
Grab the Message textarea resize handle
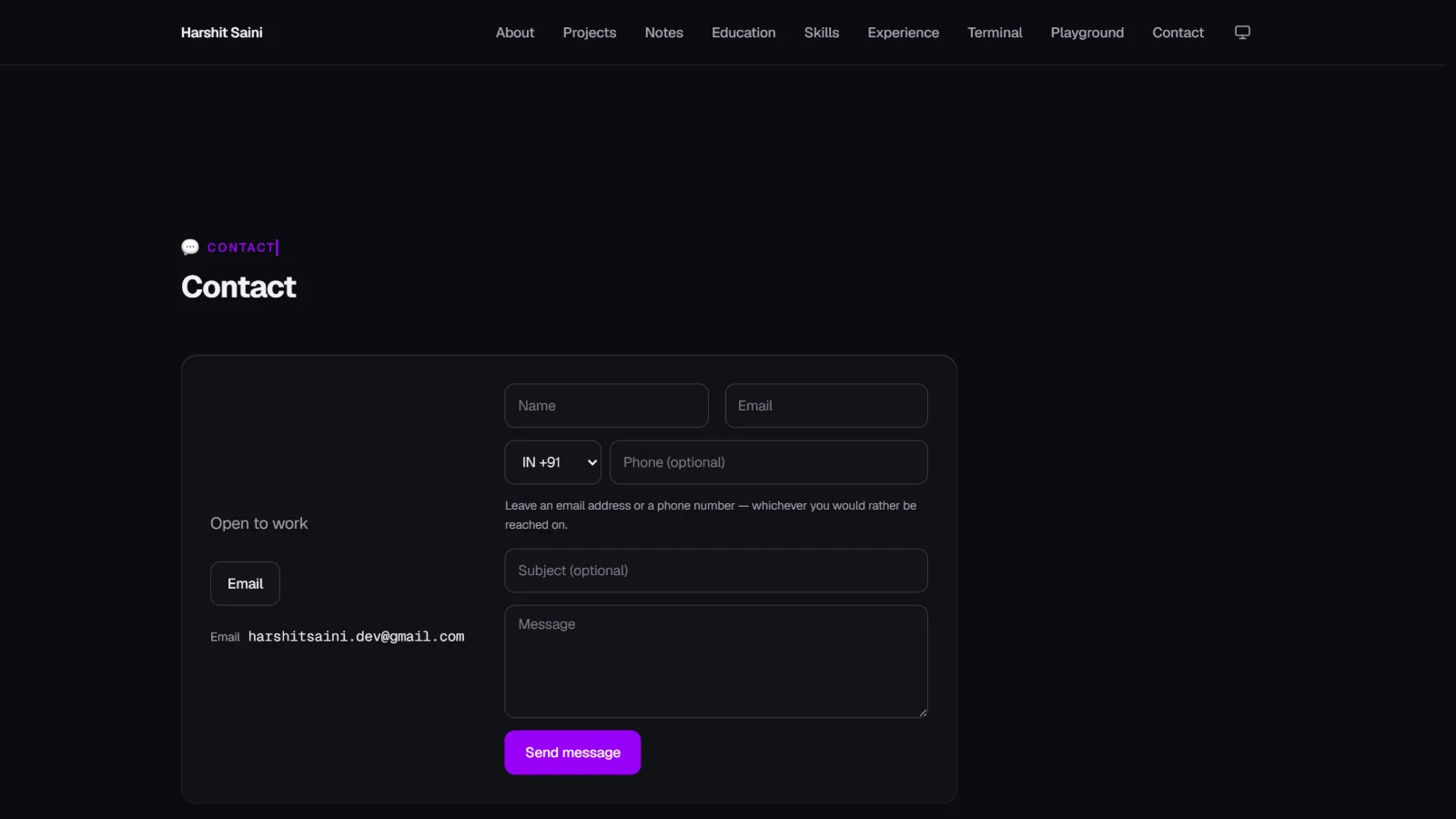(x=923, y=713)
